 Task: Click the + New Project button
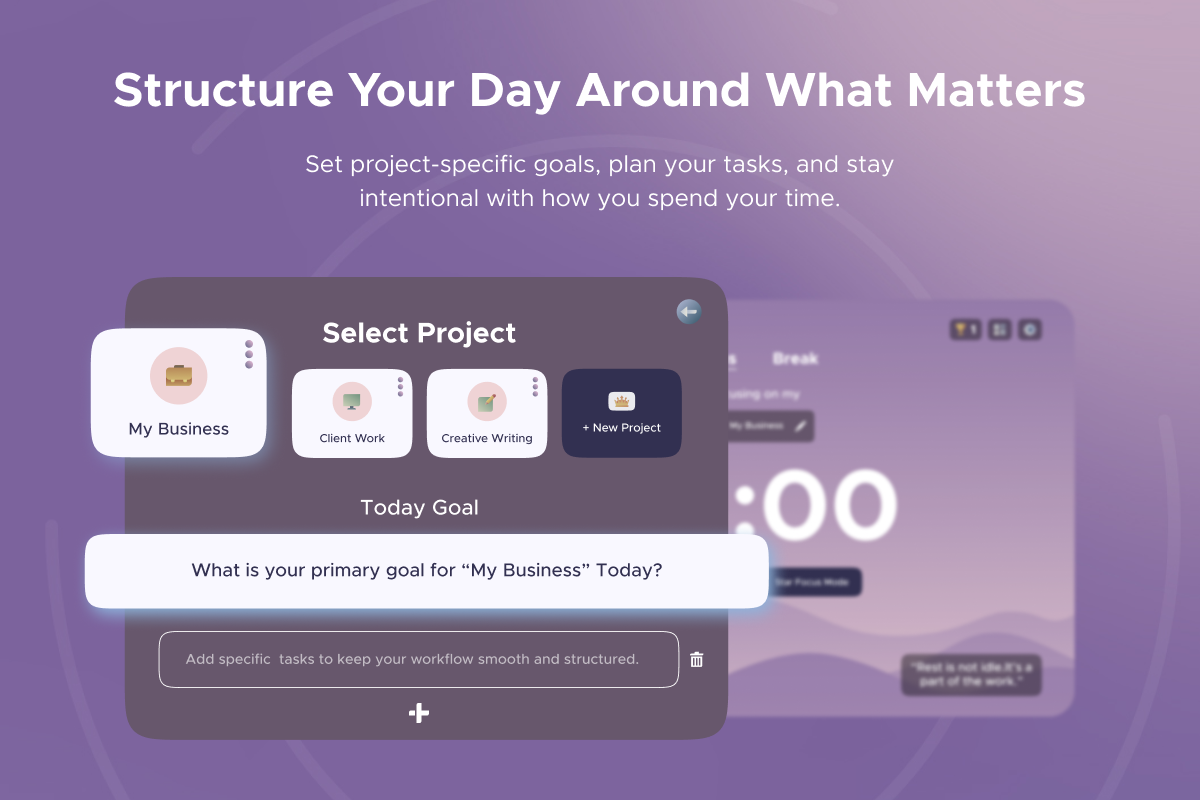pos(622,428)
